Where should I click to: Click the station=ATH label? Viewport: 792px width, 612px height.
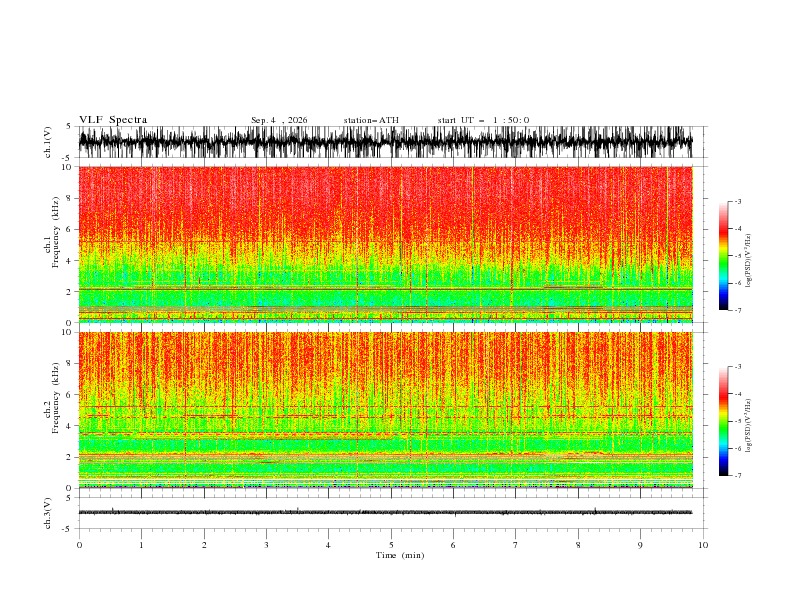pyautogui.click(x=371, y=120)
